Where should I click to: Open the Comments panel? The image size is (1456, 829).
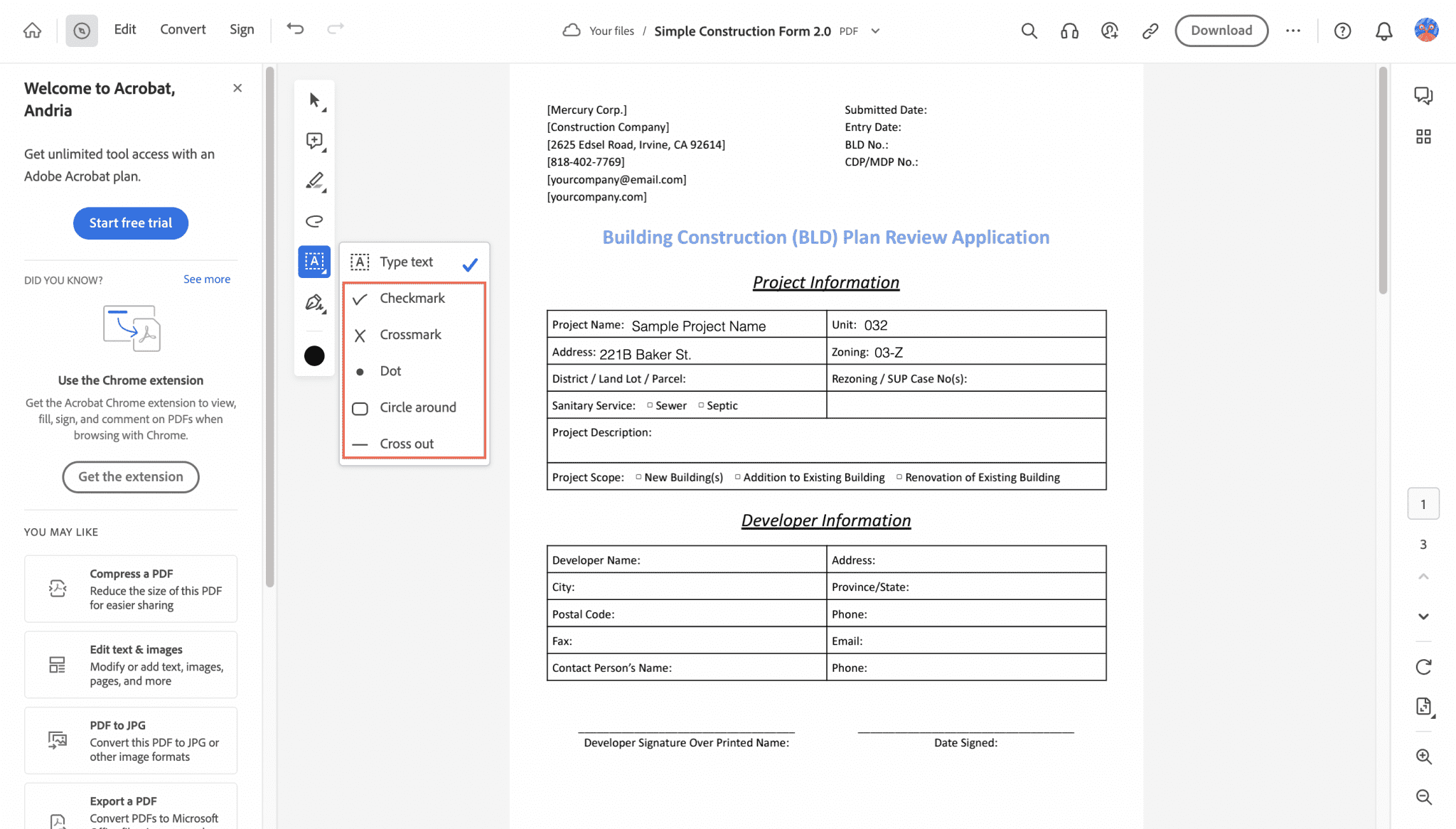coord(1424,95)
